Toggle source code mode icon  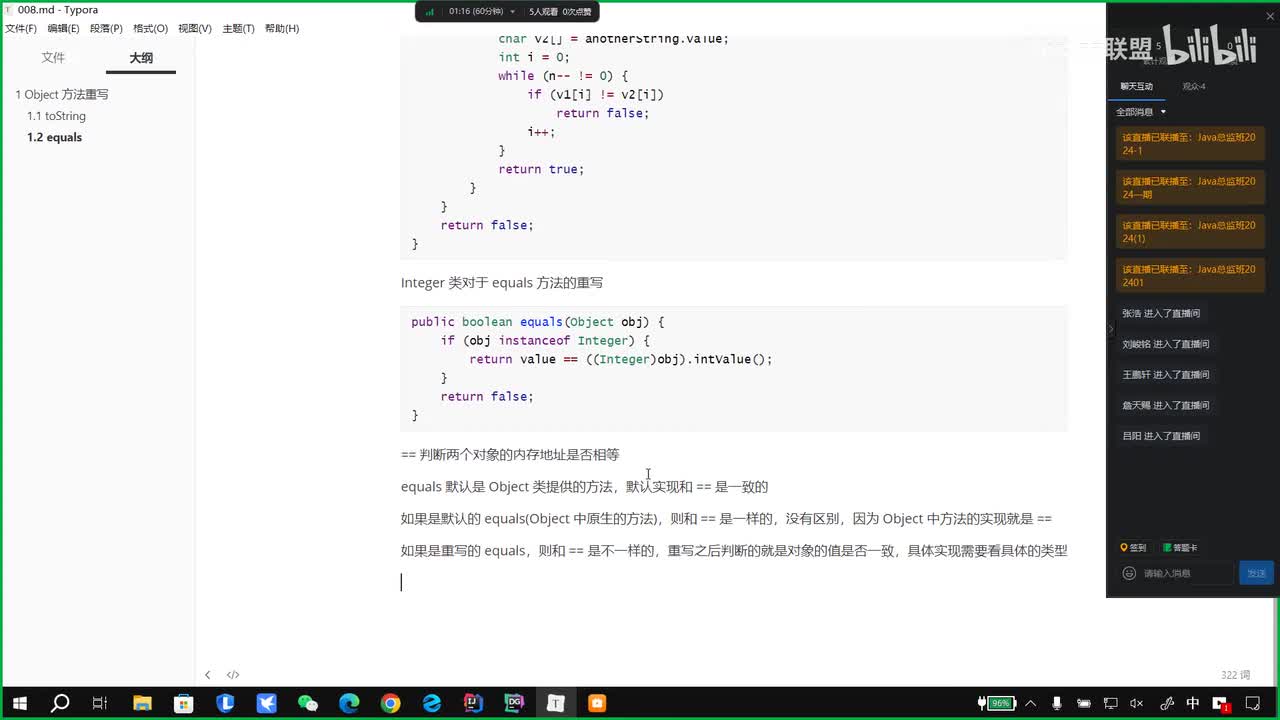tap(233, 675)
